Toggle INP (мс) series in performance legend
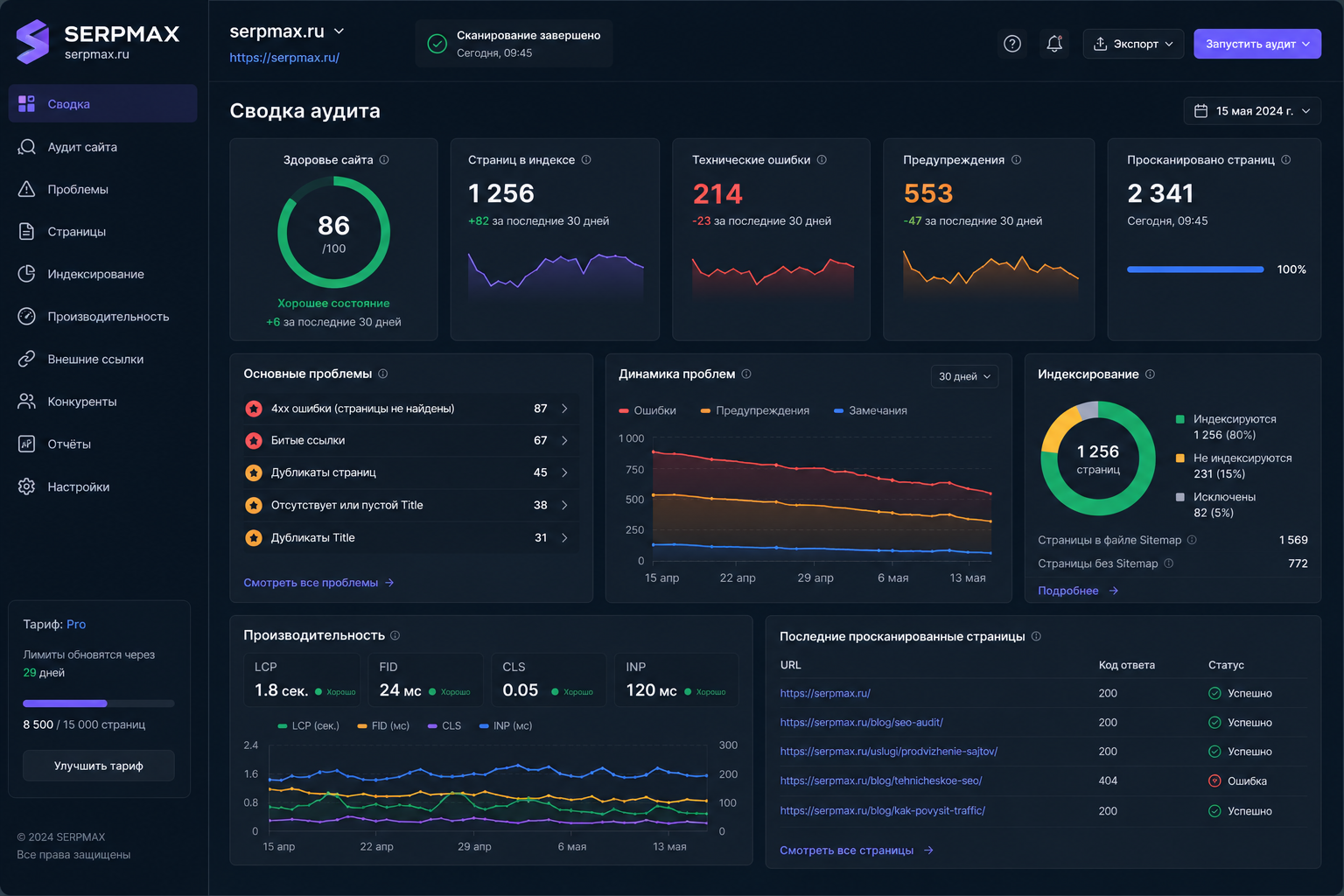 click(505, 725)
